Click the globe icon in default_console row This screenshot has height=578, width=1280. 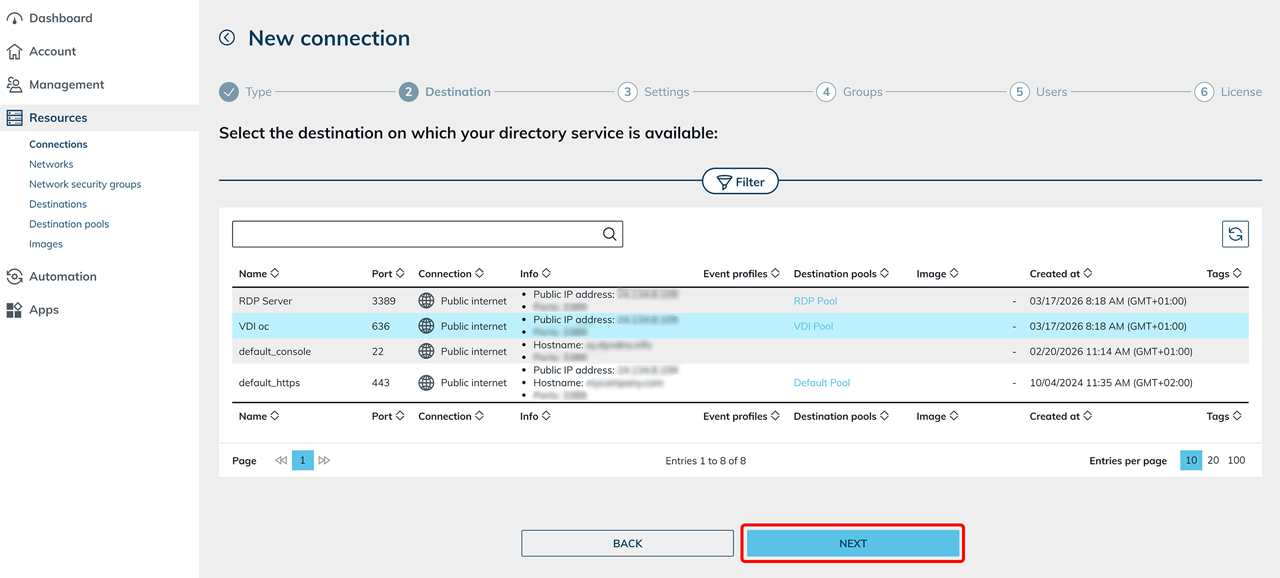[426, 351]
